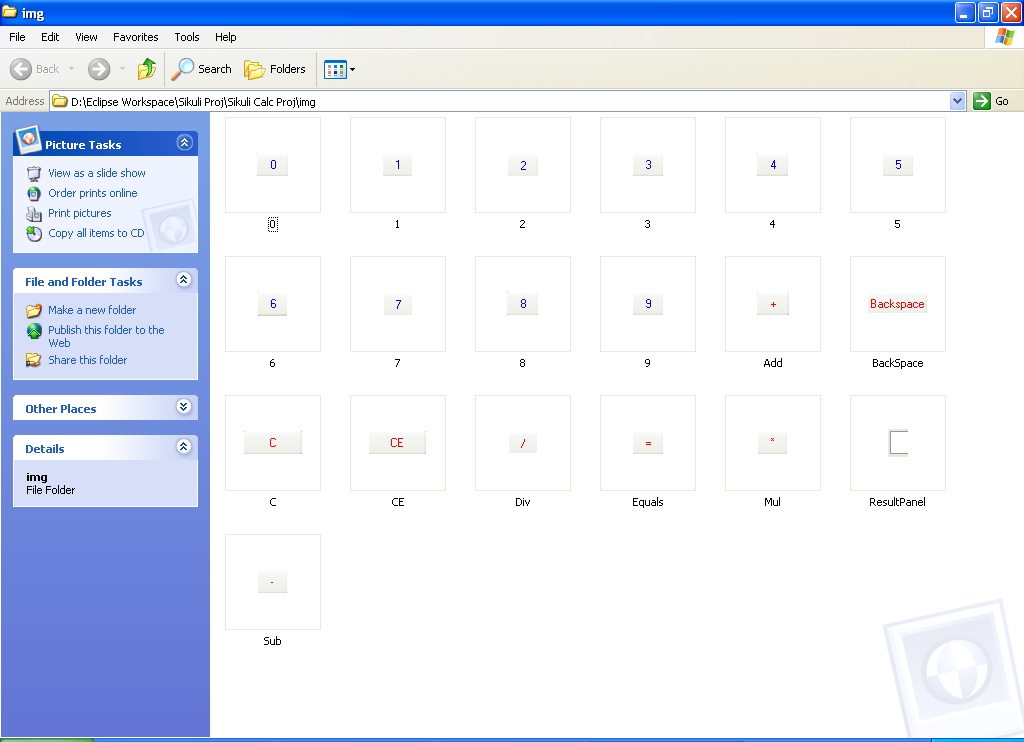Screen dimensions: 1024x742
Task: Select the Equals image thumbnail
Action: [x=647, y=443]
